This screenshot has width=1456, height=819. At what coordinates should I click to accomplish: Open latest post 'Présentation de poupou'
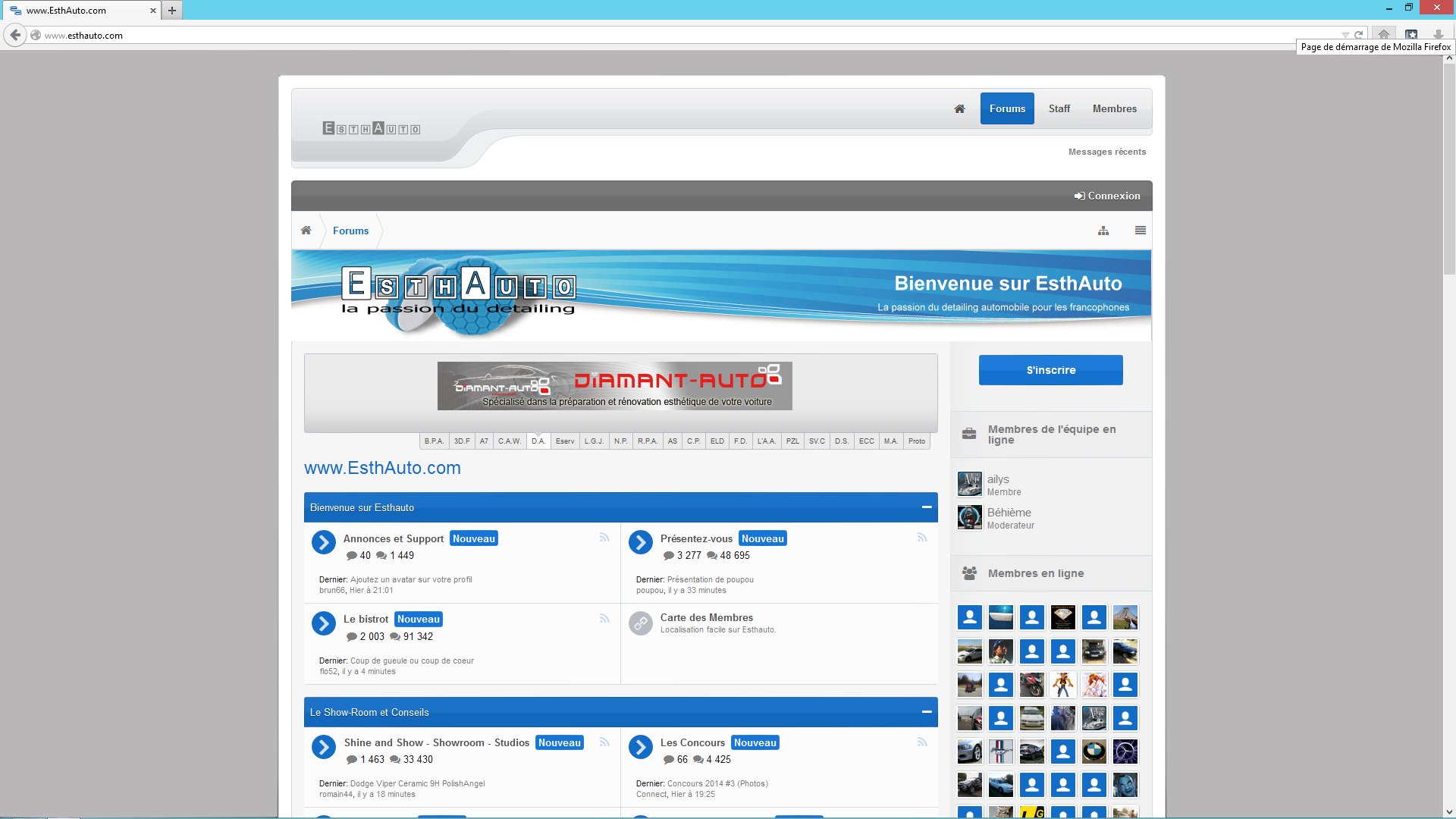711,579
